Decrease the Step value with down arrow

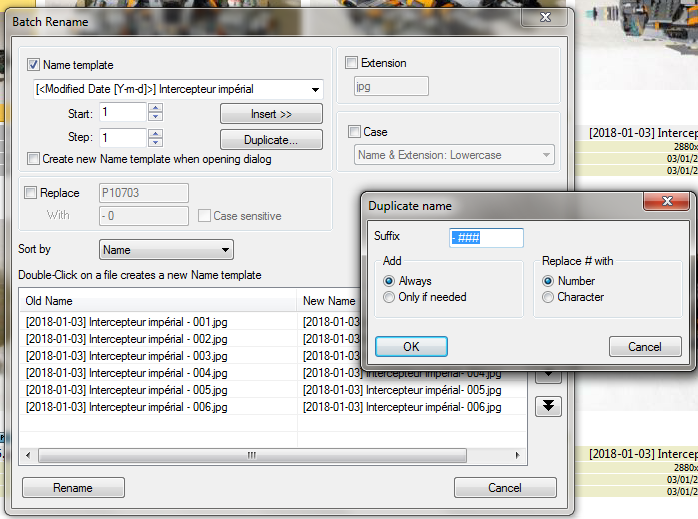click(155, 142)
